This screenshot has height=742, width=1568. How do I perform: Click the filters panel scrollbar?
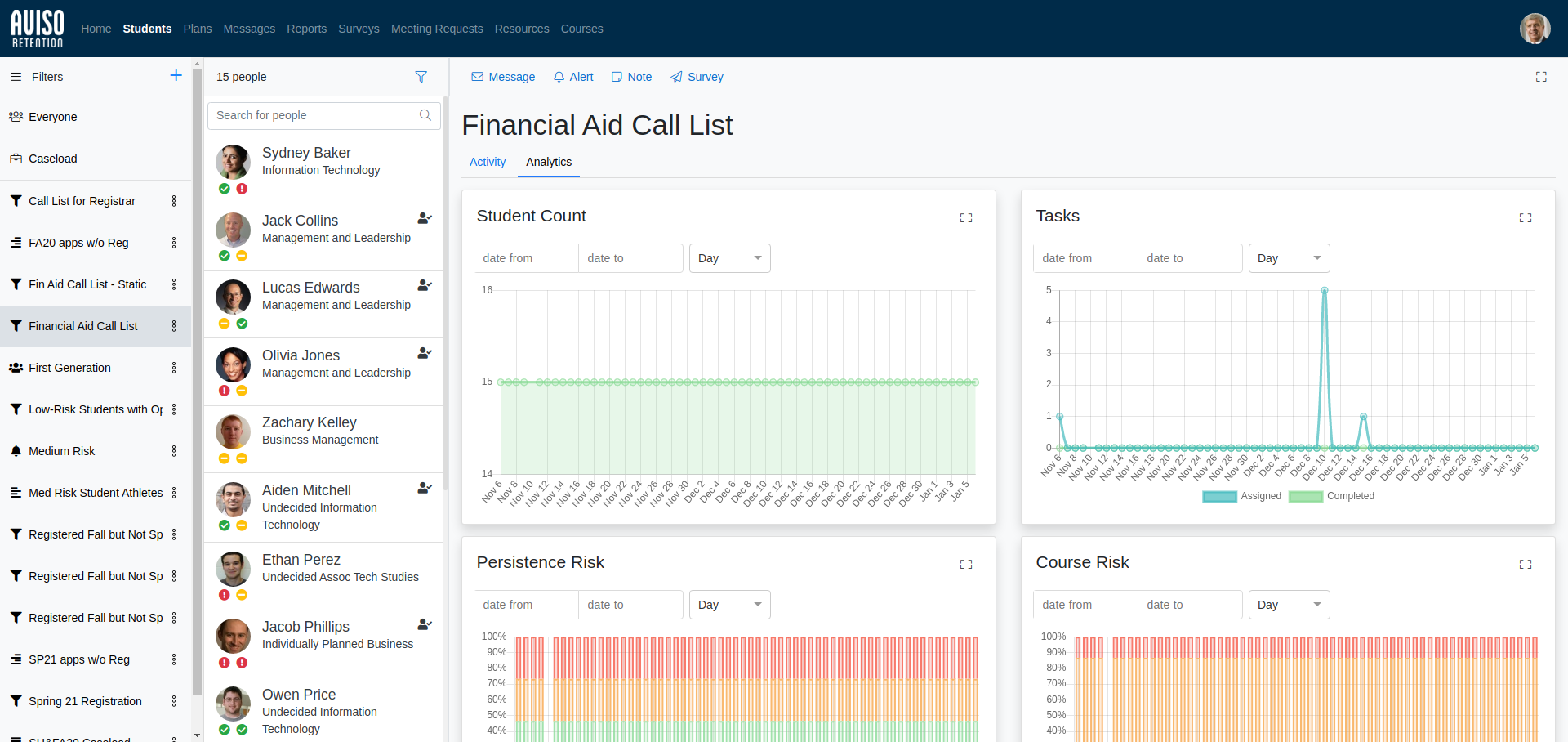pyautogui.click(x=197, y=382)
